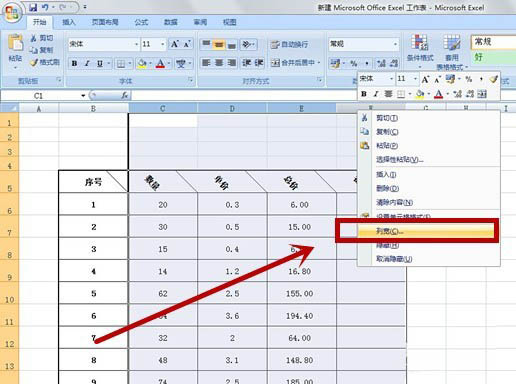Click the ribbon fill color bucket icon
516x384 pixels.
[x=142, y=63]
